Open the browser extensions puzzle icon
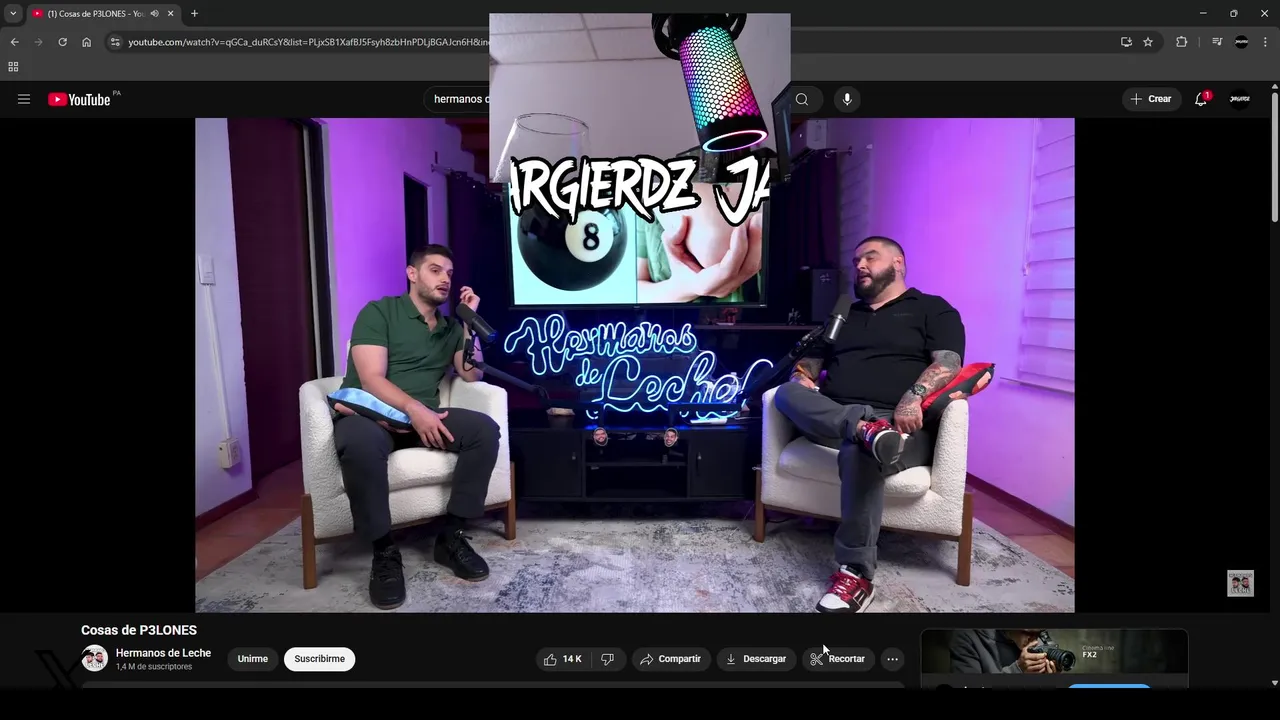The height and width of the screenshot is (720, 1280). [x=1181, y=42]
